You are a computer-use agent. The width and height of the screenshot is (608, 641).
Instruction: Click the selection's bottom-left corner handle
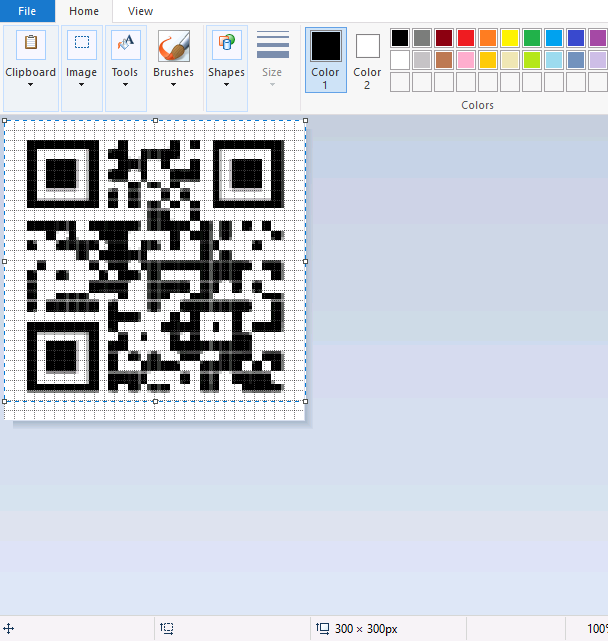4,401
